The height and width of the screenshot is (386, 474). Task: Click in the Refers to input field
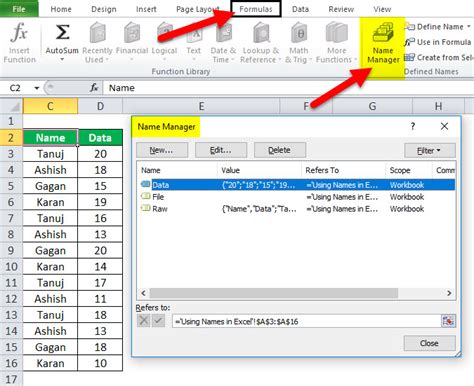click(x=307, y=321)
